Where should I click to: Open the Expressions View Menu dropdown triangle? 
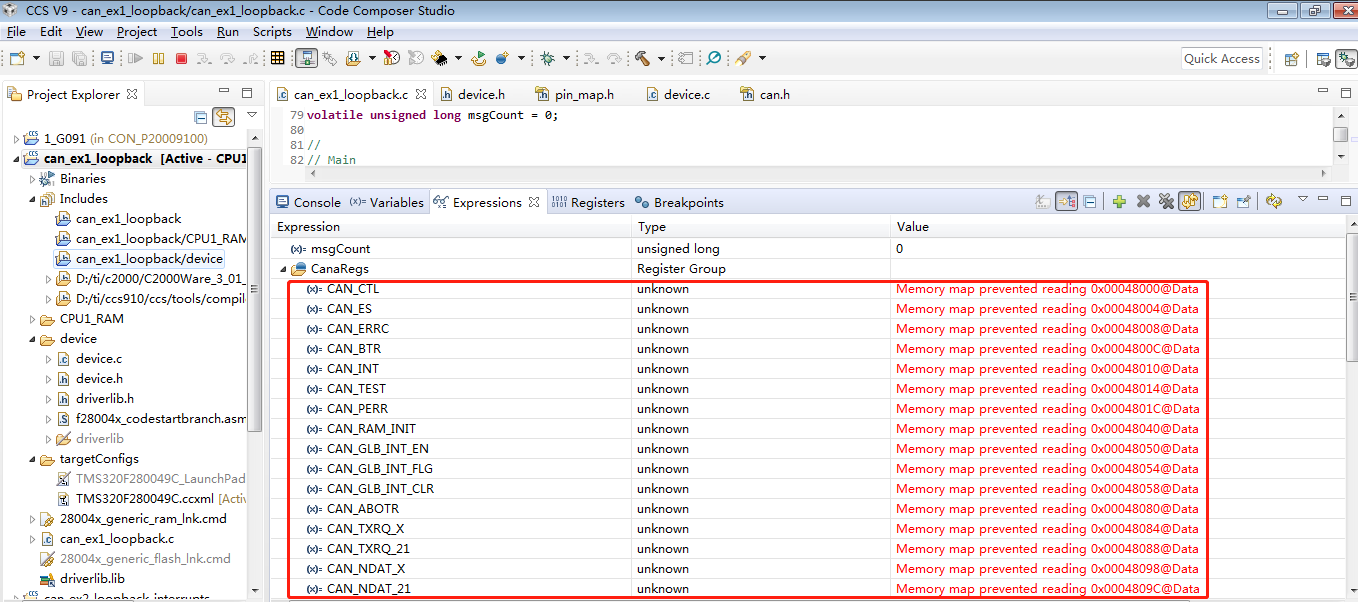pos(1303,200)
